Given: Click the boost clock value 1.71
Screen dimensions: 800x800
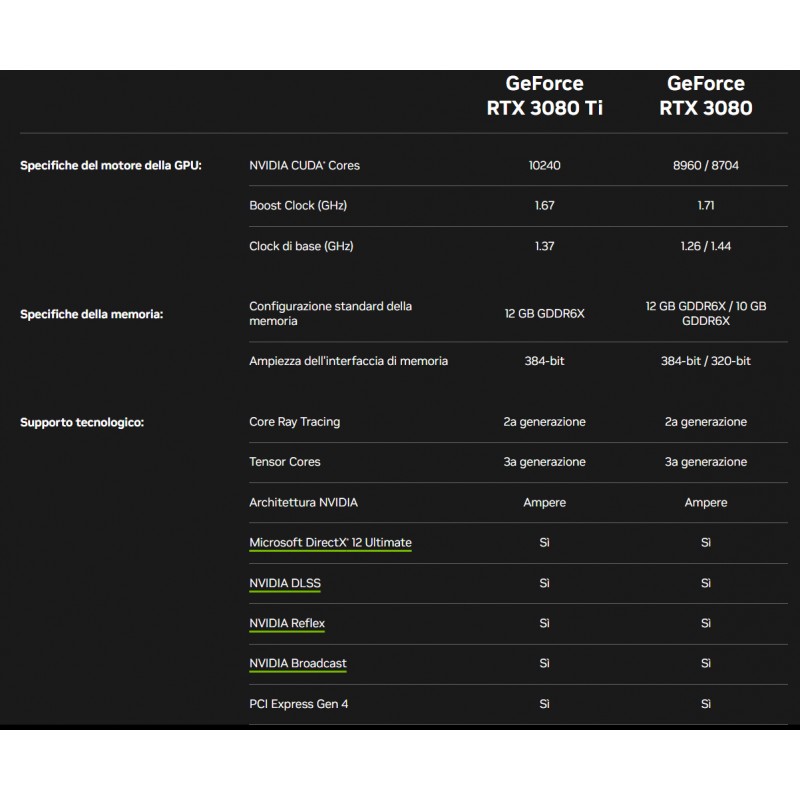Looking at the screenshot, I should [x=706, y=206].
